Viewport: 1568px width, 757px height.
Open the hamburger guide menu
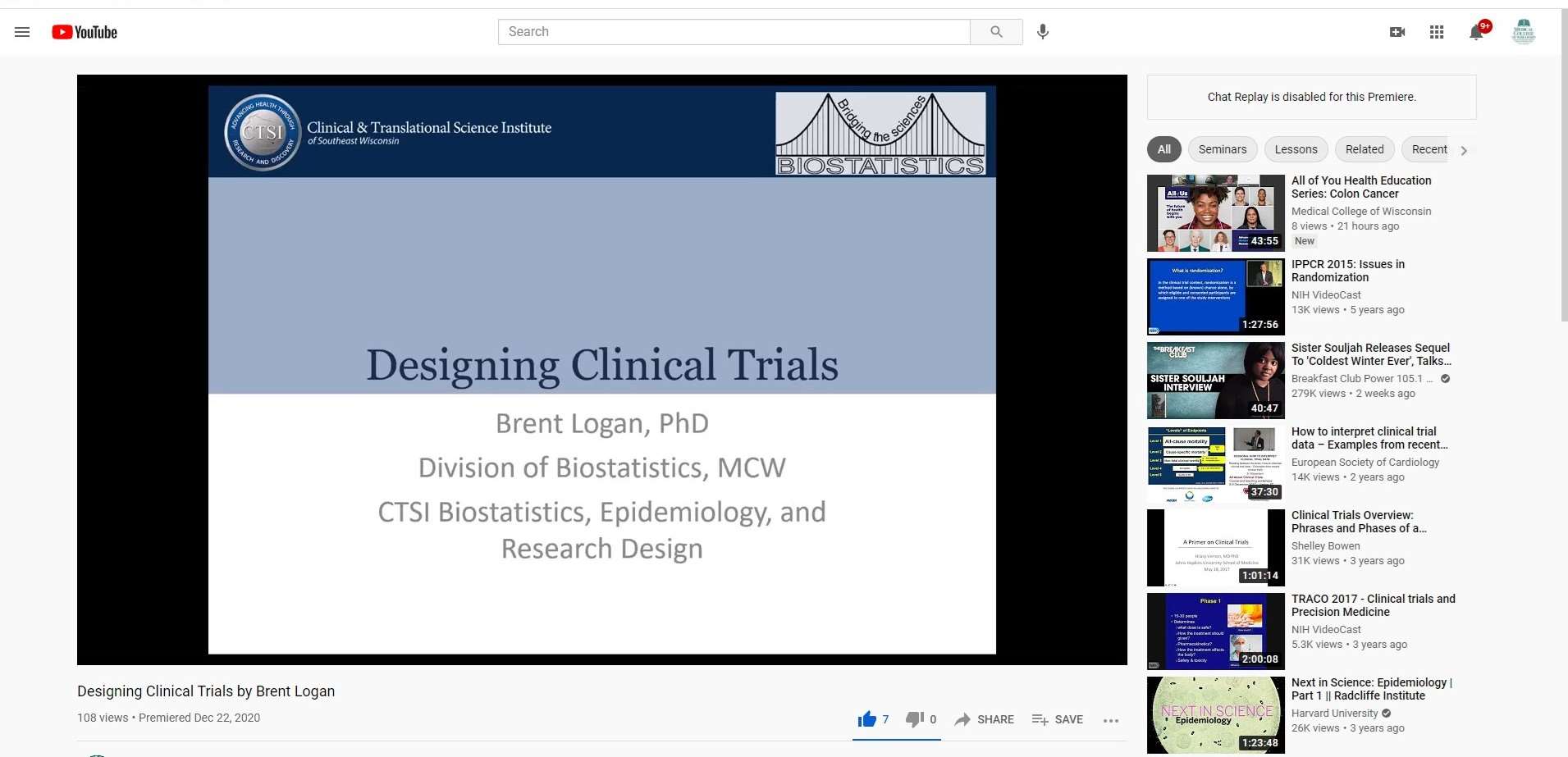pyautogui.click(x=22, y=32)
